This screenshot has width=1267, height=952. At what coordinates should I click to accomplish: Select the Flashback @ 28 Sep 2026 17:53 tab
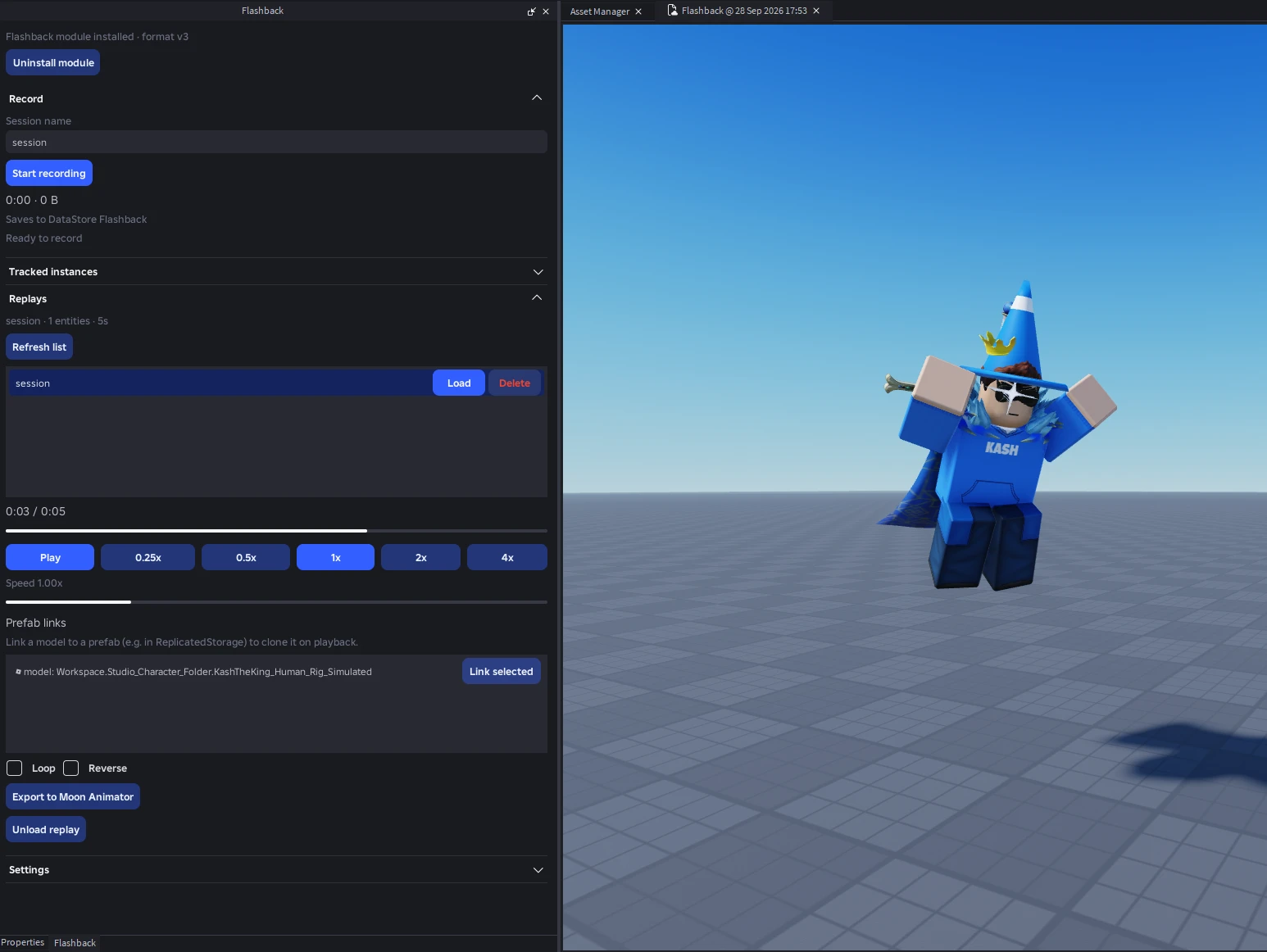click(744, 11)
